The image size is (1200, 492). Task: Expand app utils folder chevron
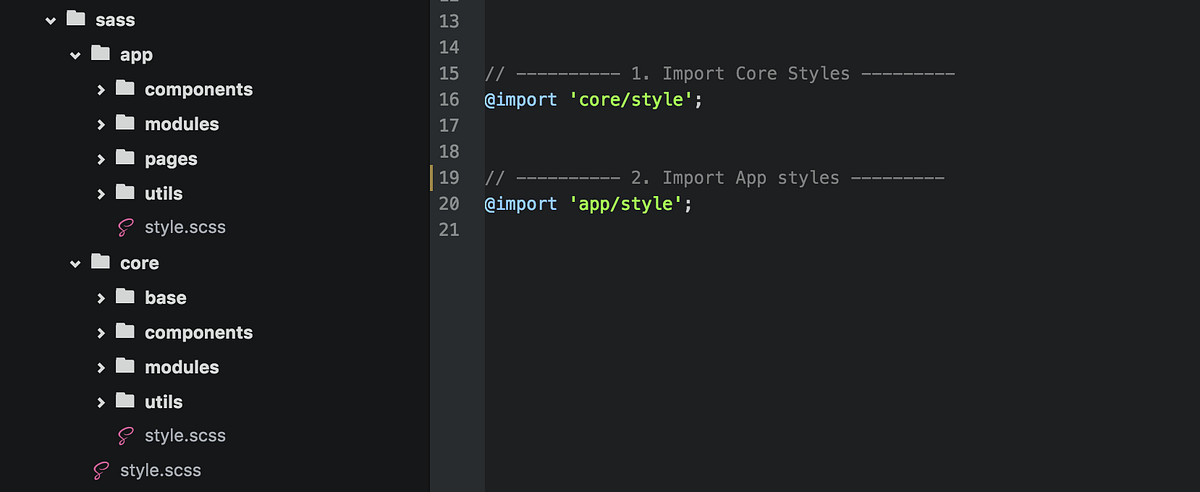tap(100, 194)
